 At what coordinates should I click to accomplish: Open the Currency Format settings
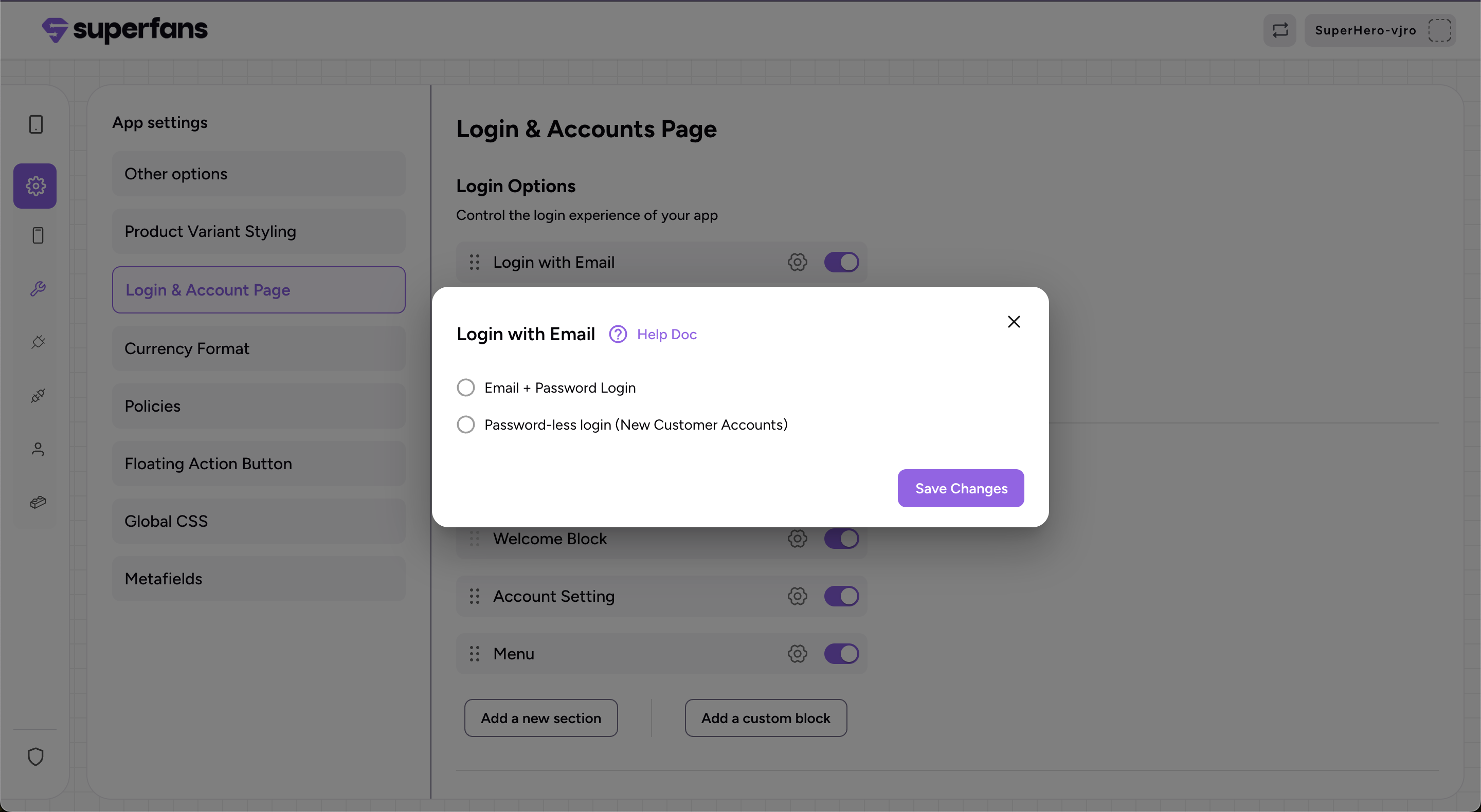pos(259,349)
